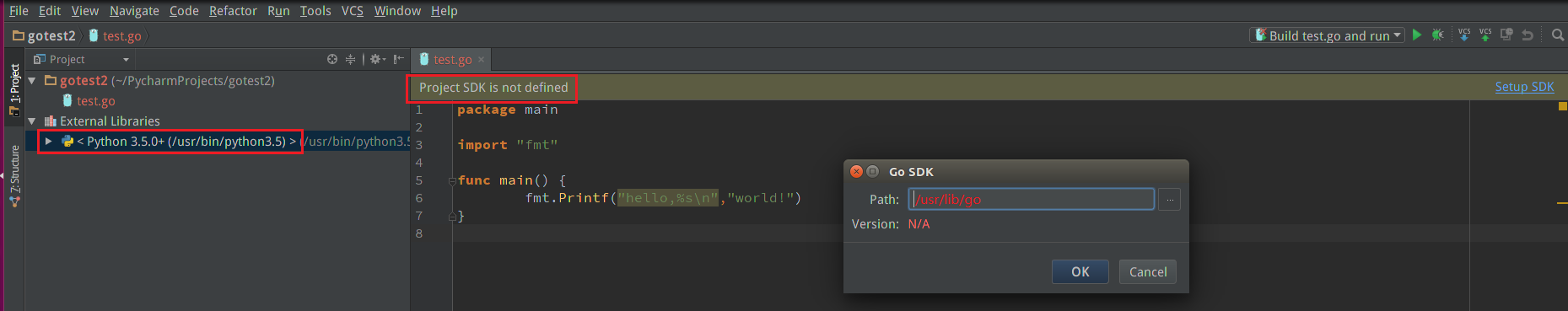Open the View menu
The height and width of the screenshot is (311, 1568).
click(84, 11)
